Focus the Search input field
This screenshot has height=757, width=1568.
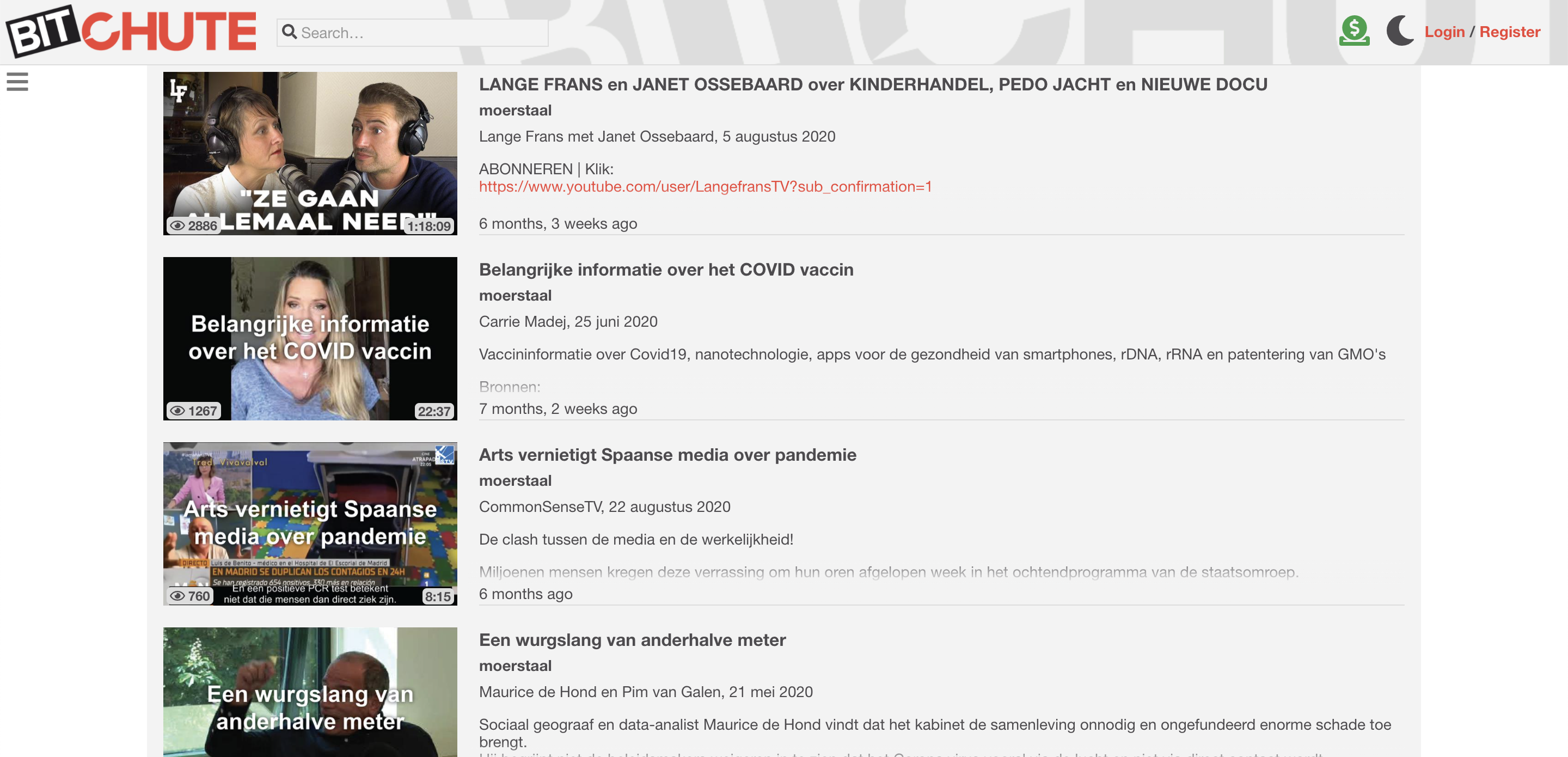pos(412,32)
